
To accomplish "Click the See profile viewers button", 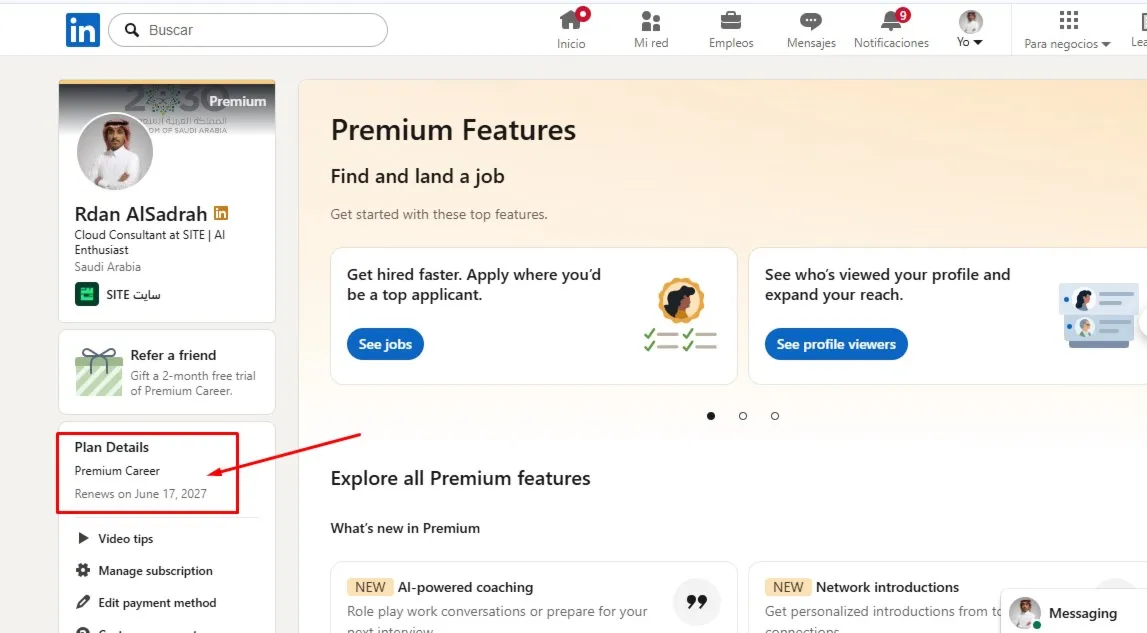I will (x=836, y=344).
